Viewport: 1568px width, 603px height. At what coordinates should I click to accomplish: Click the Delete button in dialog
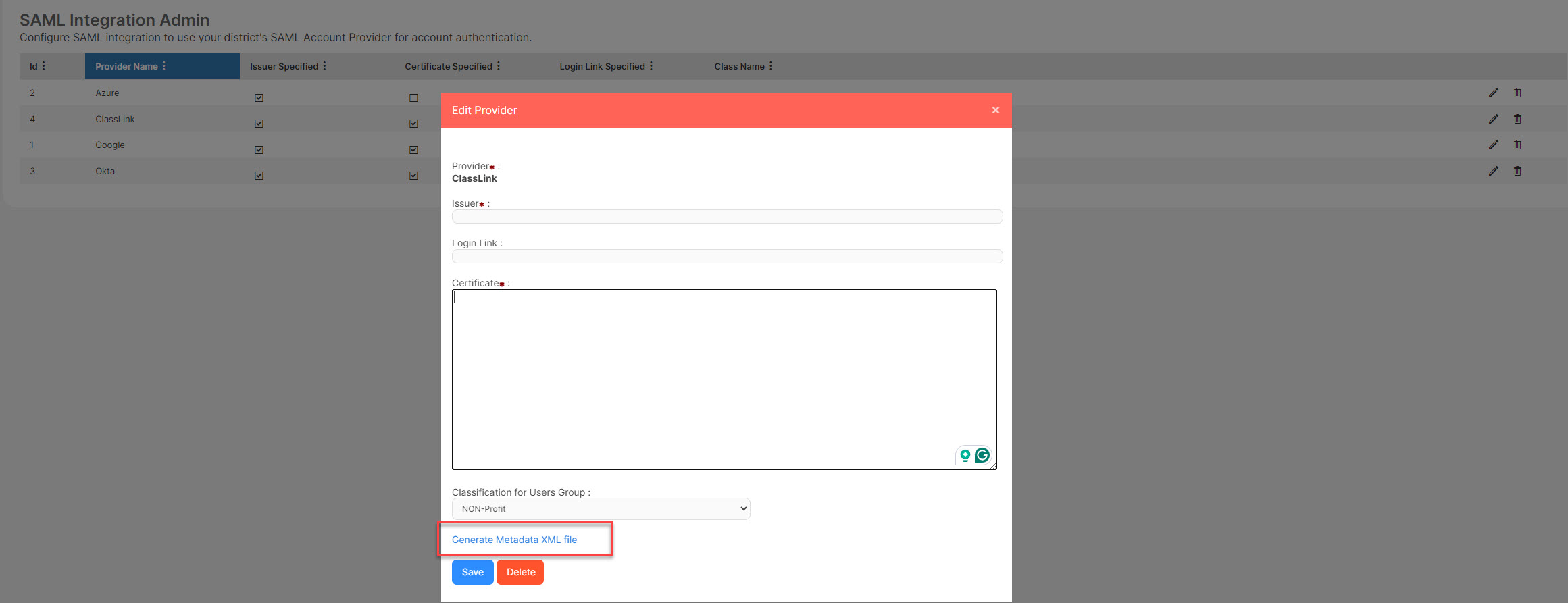[520, 572]
